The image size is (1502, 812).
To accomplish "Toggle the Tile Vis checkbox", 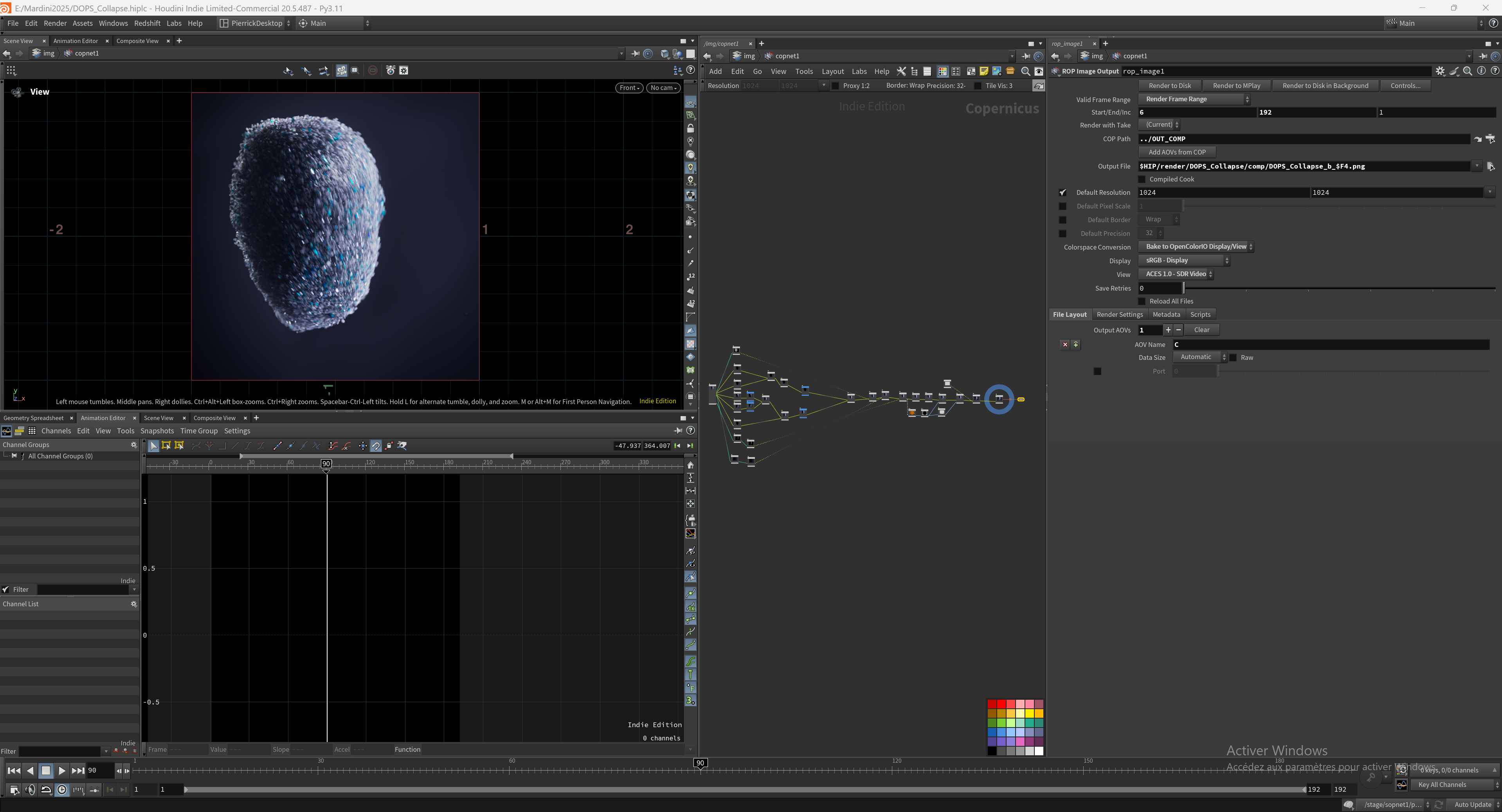I will pyautogui.click(x=978, y=86).
